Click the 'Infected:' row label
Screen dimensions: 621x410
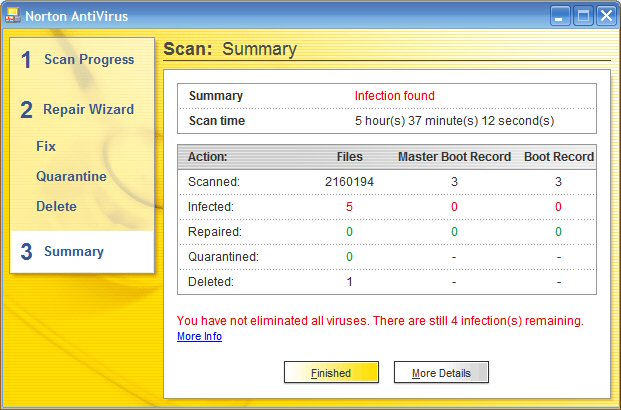(x=211, y=207)
